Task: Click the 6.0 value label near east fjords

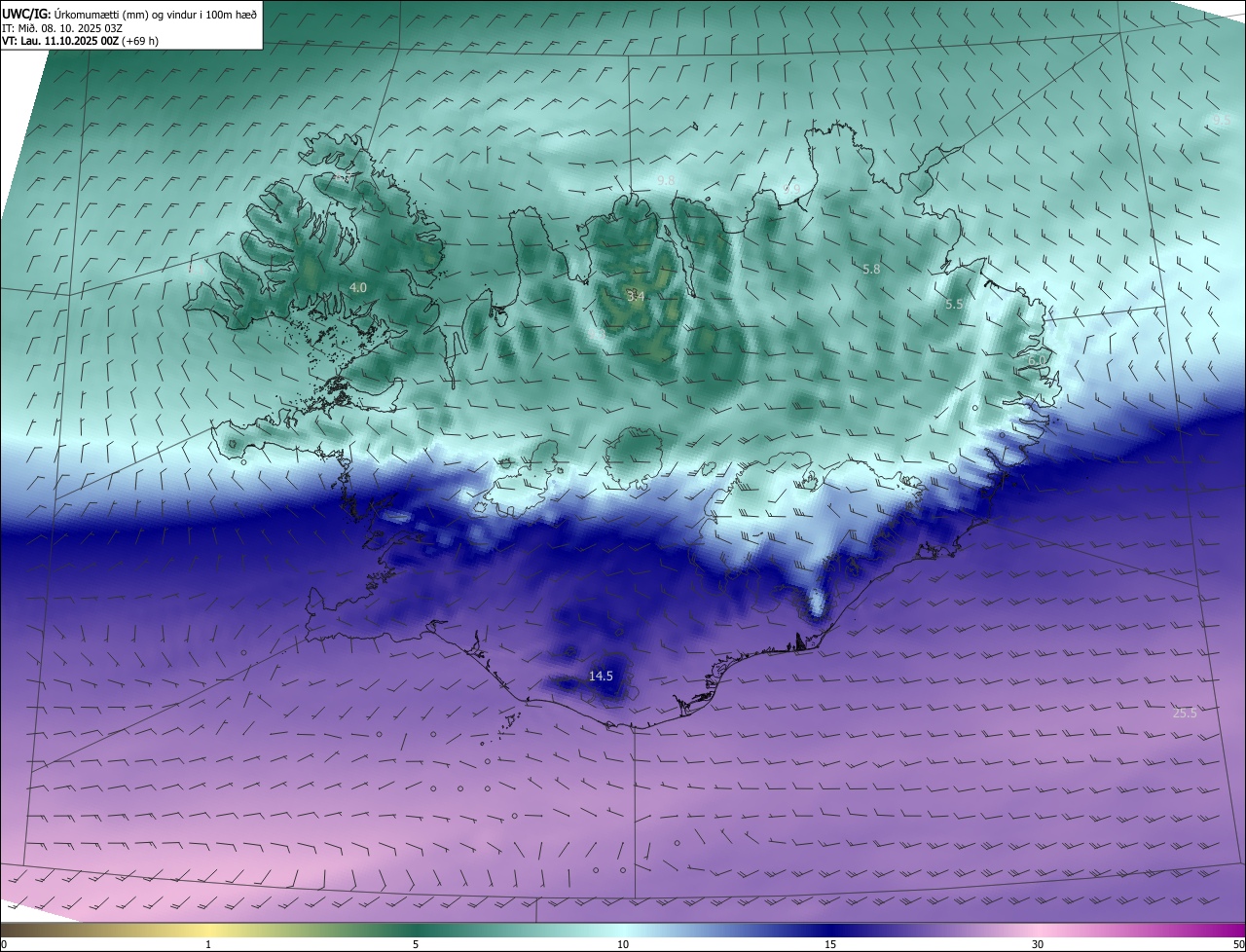Action: [x=1037, y=360]
